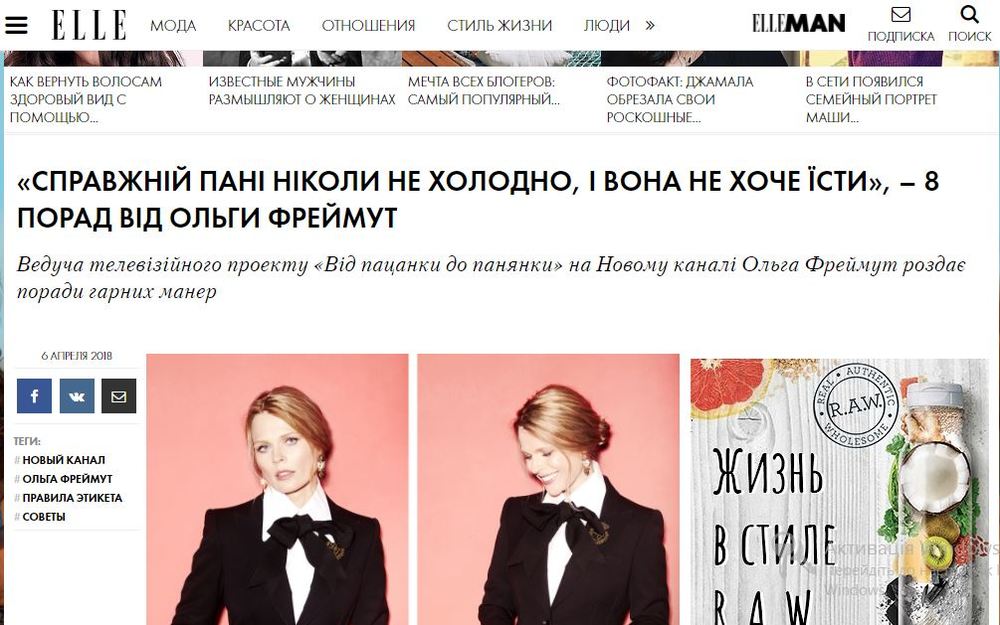This screenshot has height=625, width=1000.
Task: Send article by email icon
Action: (119, 395)
